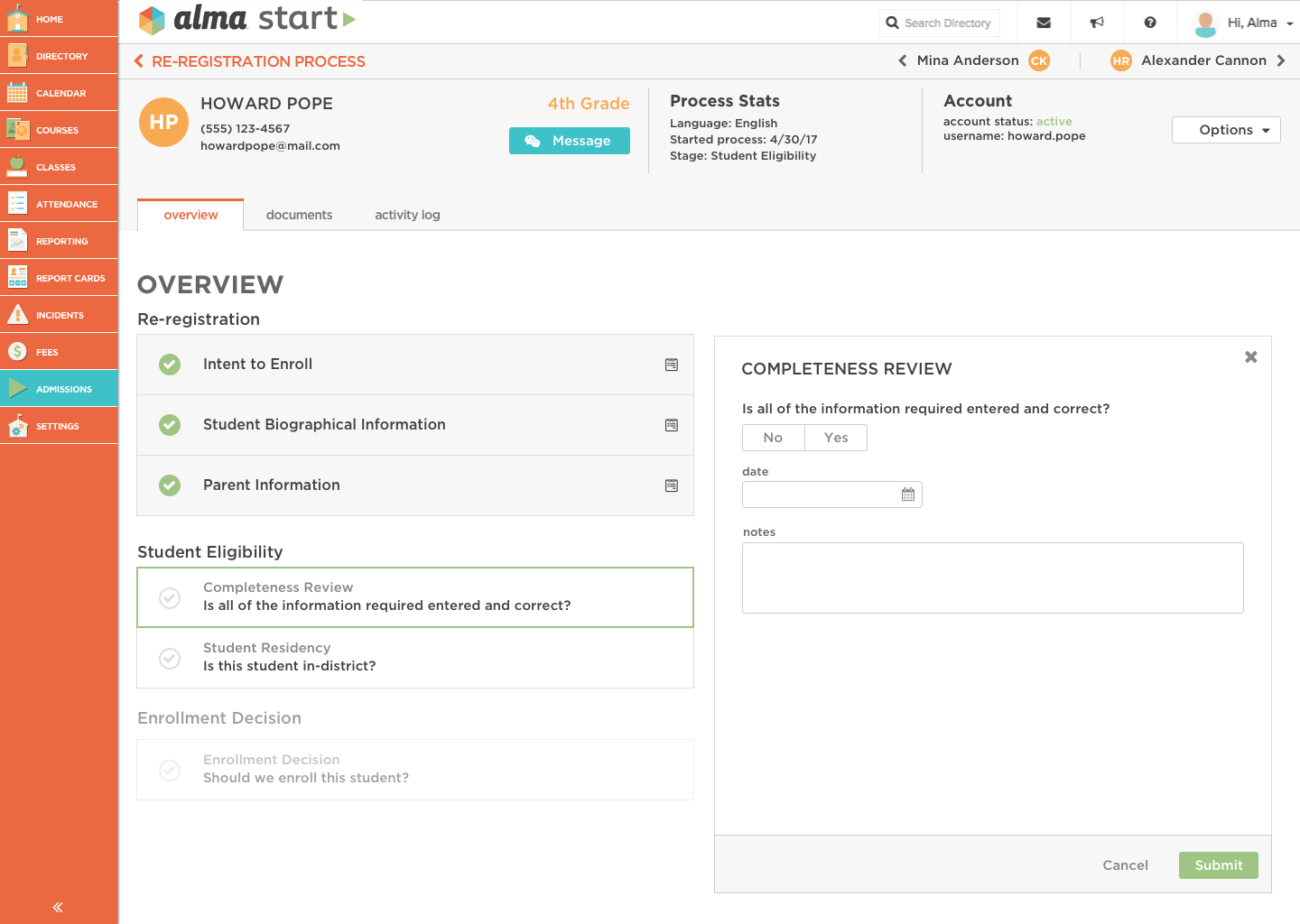Submit the completeness review
This screenshot has height=924, width=1300.
(x=1218, y=865)
